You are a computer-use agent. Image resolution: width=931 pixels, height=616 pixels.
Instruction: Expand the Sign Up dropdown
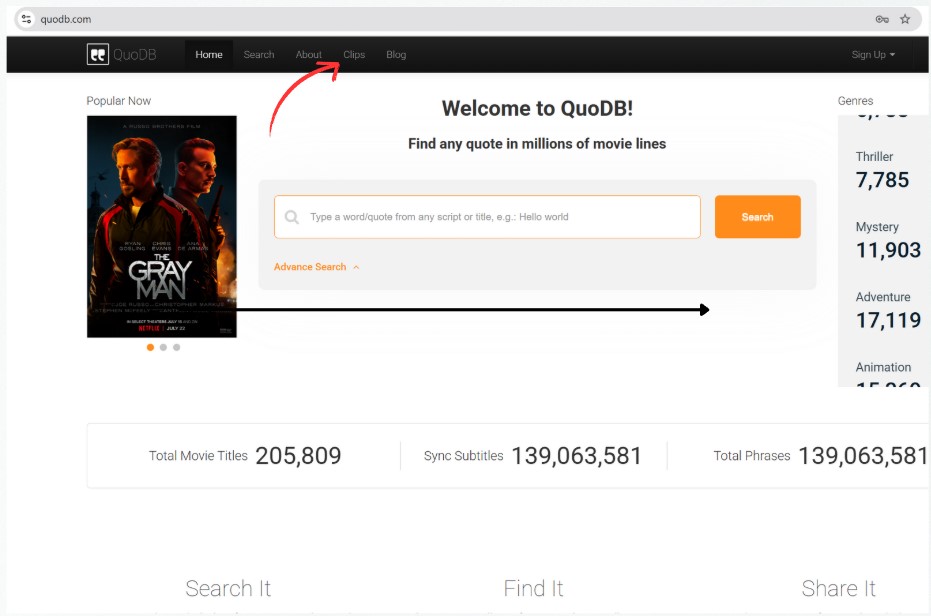873,54
